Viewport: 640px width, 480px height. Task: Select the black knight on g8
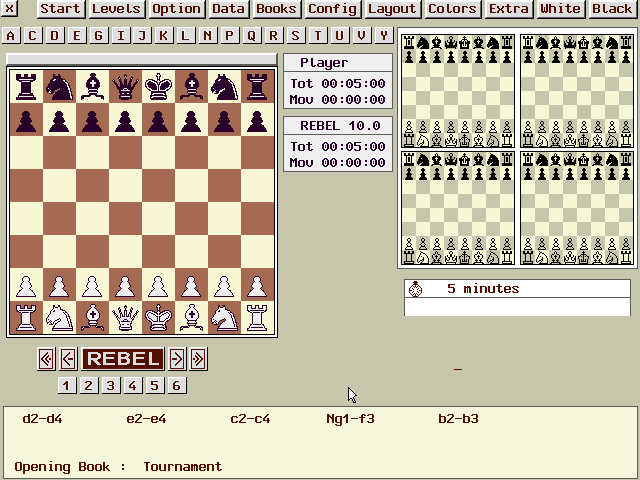(224, 86)
